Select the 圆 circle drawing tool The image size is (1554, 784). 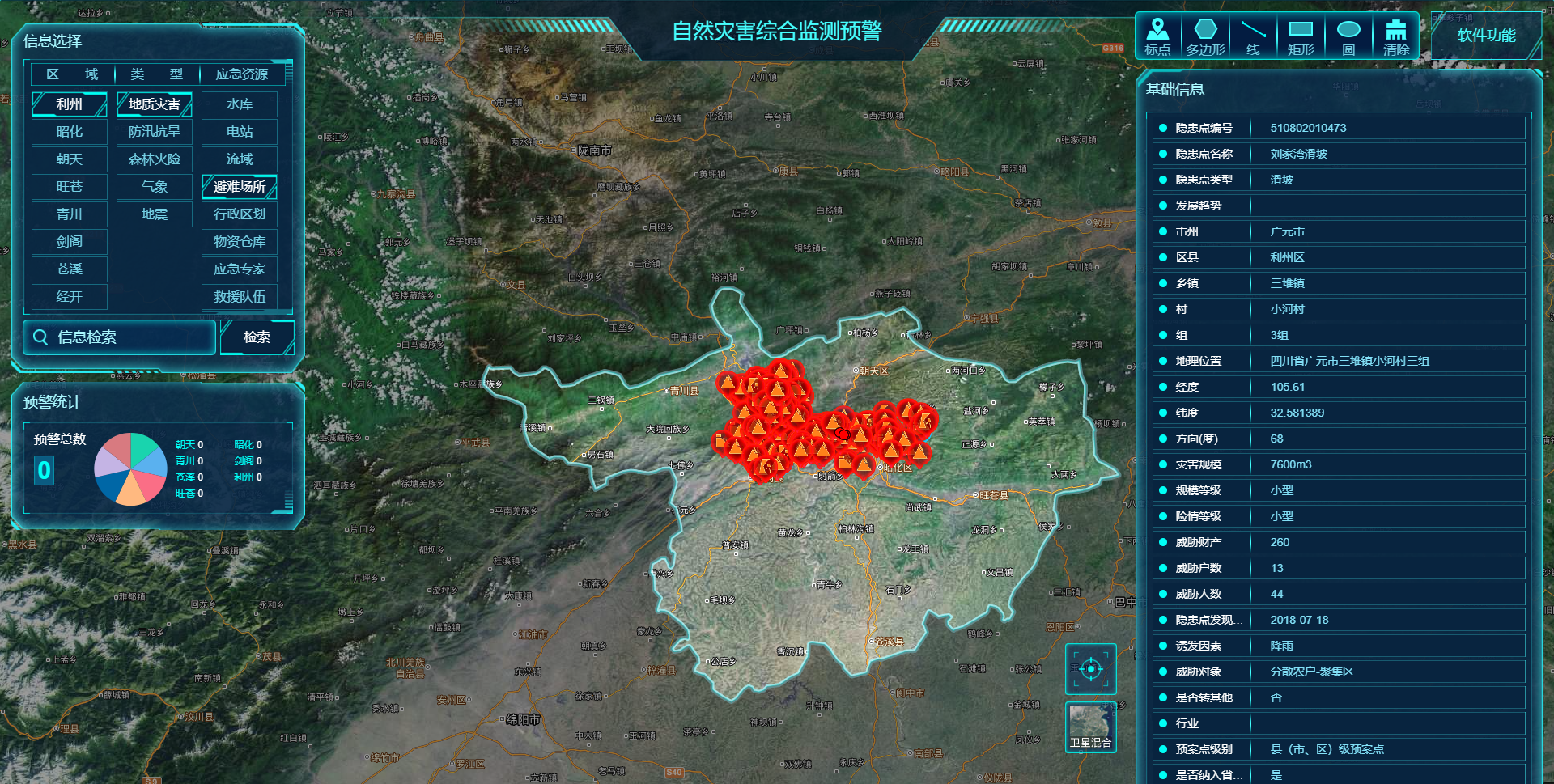tap(1348, 36)
